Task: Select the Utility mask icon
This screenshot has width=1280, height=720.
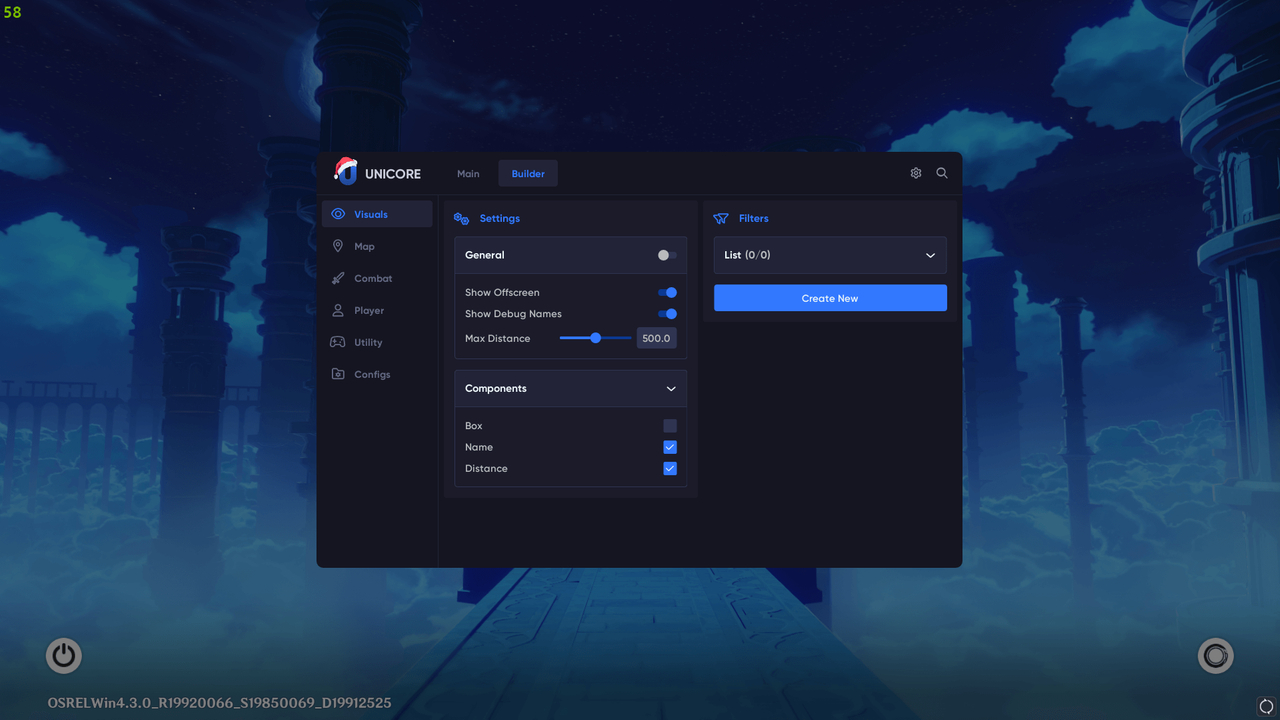Action: 339,342
